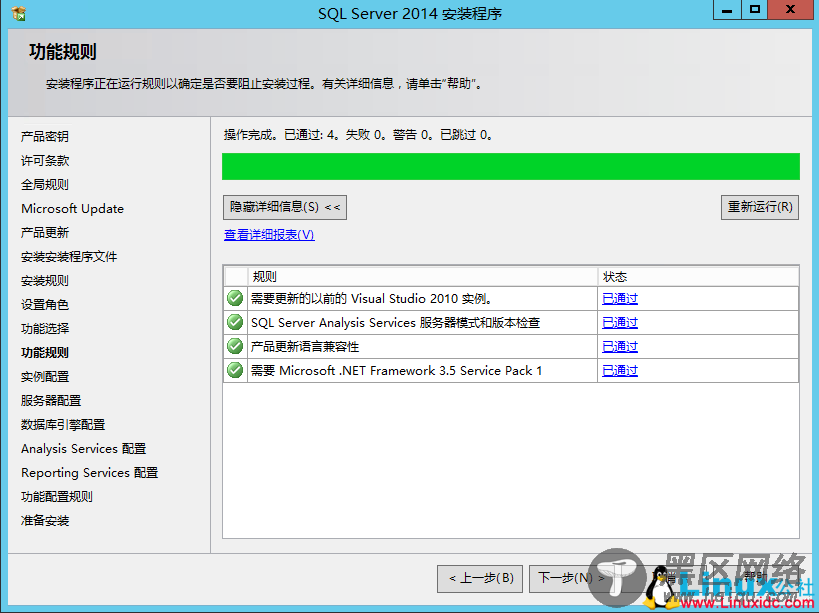Click the 规则 column header

coord(423,276)
